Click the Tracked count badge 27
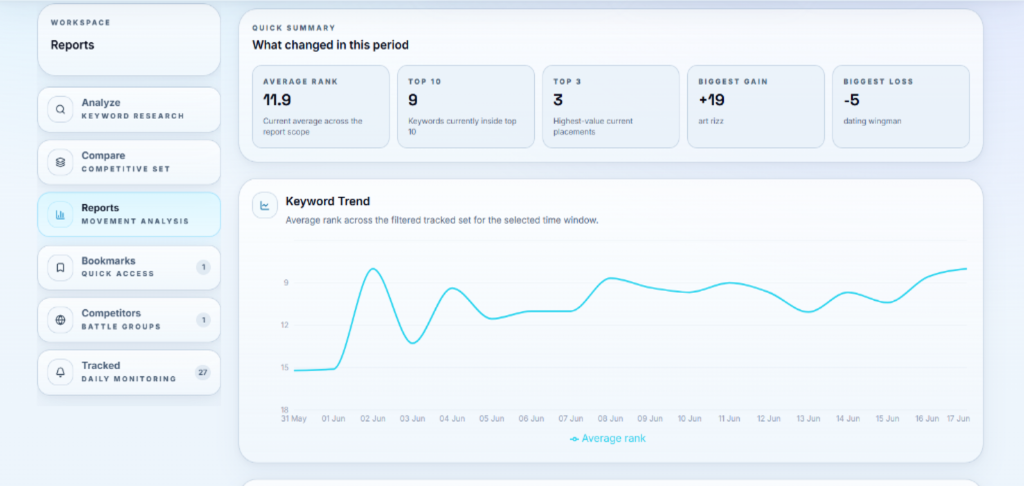1024x486 pixels. coord(203,372)
